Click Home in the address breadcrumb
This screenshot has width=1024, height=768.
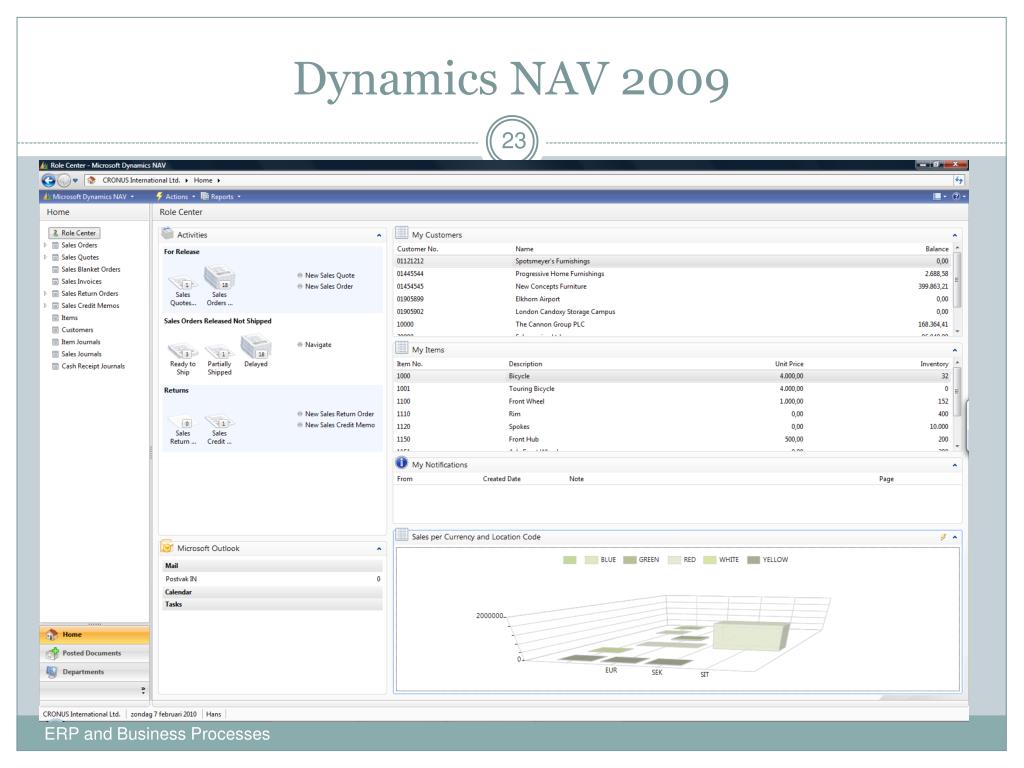tap(202, 180)
